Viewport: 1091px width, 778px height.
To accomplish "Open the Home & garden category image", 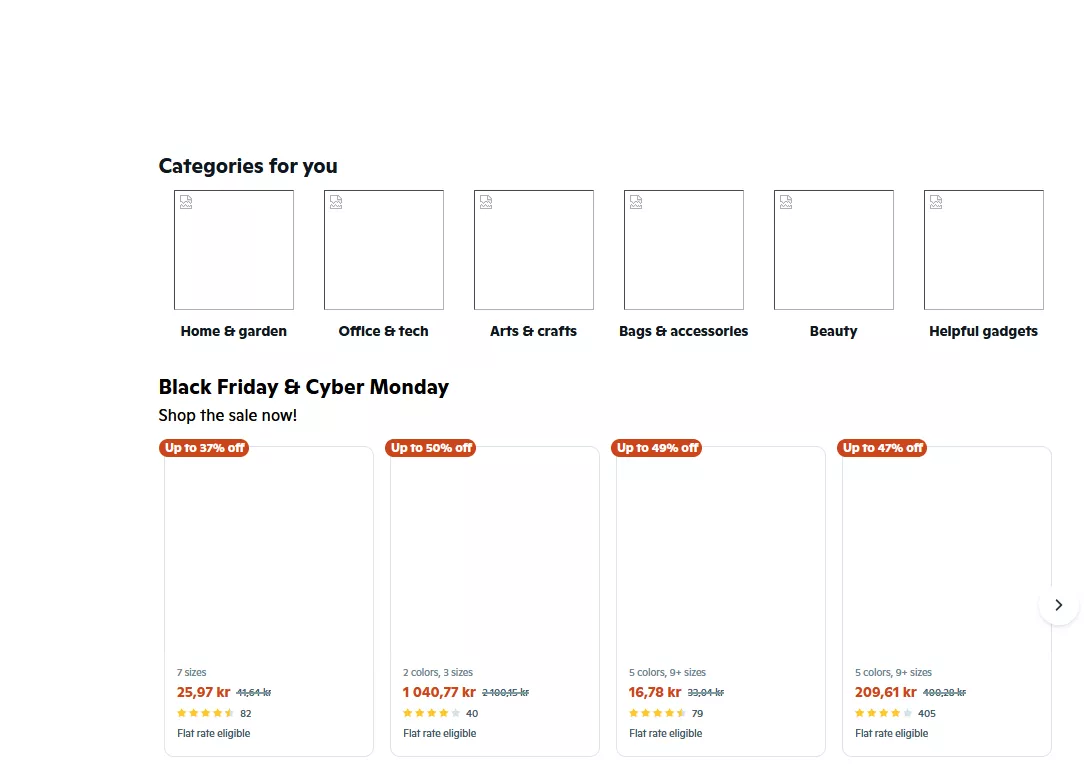I will click(x=234, y=250).
